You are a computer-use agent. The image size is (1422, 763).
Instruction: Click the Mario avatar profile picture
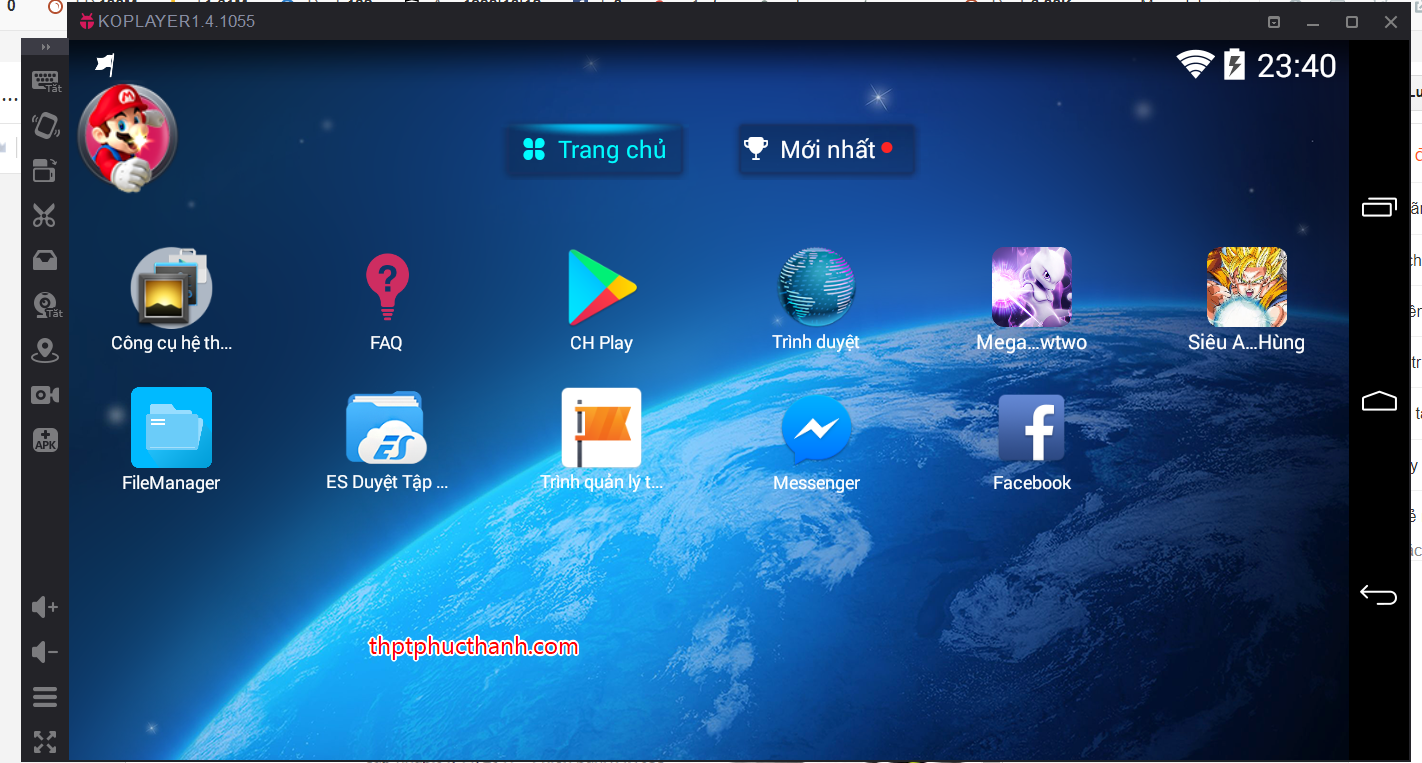coord(127,137)
